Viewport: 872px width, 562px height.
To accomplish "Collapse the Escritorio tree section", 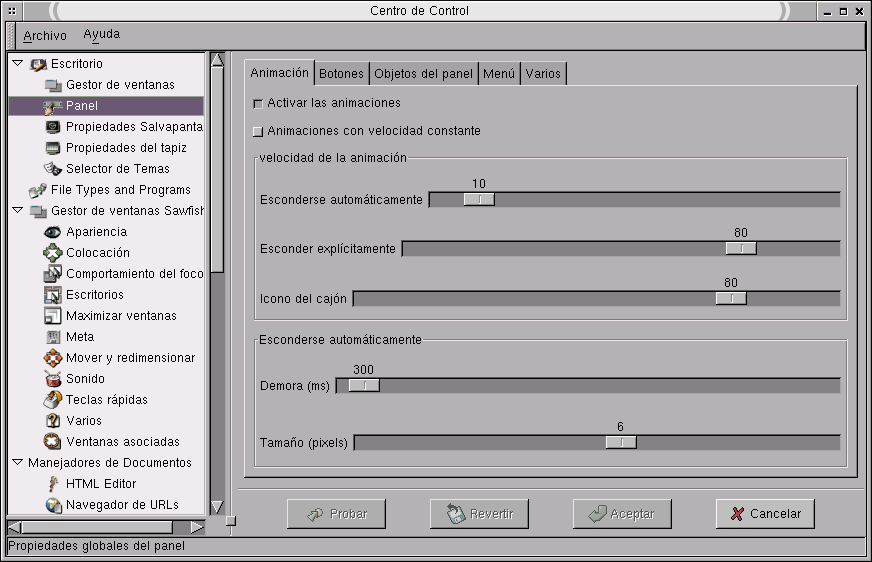I will point(17,64).
